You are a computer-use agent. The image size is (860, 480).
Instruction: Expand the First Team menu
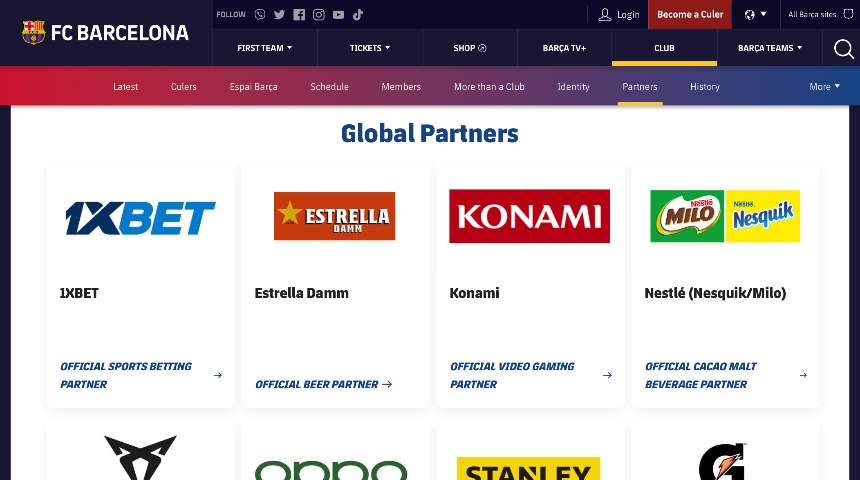264,48
